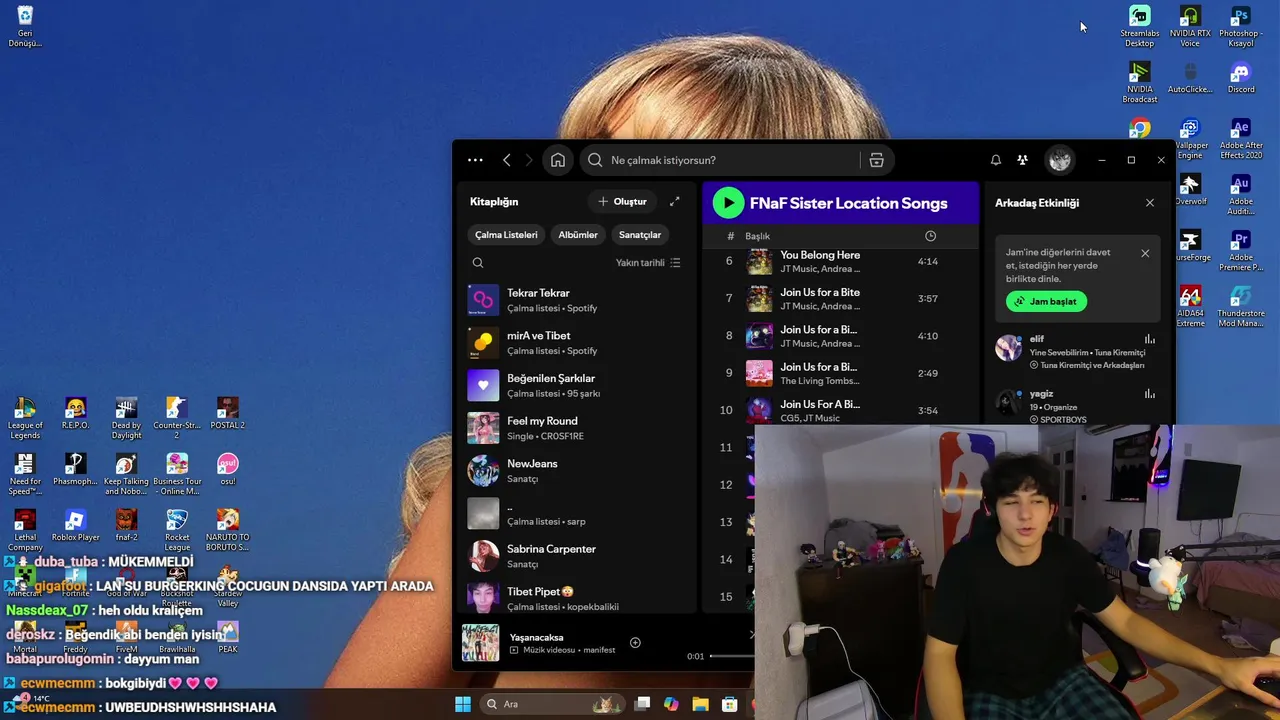Screen dimensions: 1280x720
Task: Open the NewJeans artist page
Action: click(577, 471)
